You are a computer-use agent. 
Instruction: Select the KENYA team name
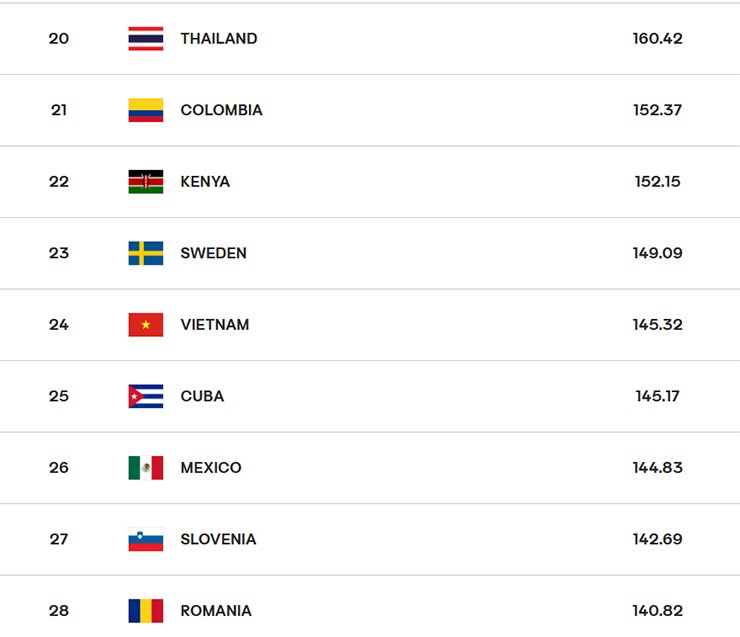[205, 182]
